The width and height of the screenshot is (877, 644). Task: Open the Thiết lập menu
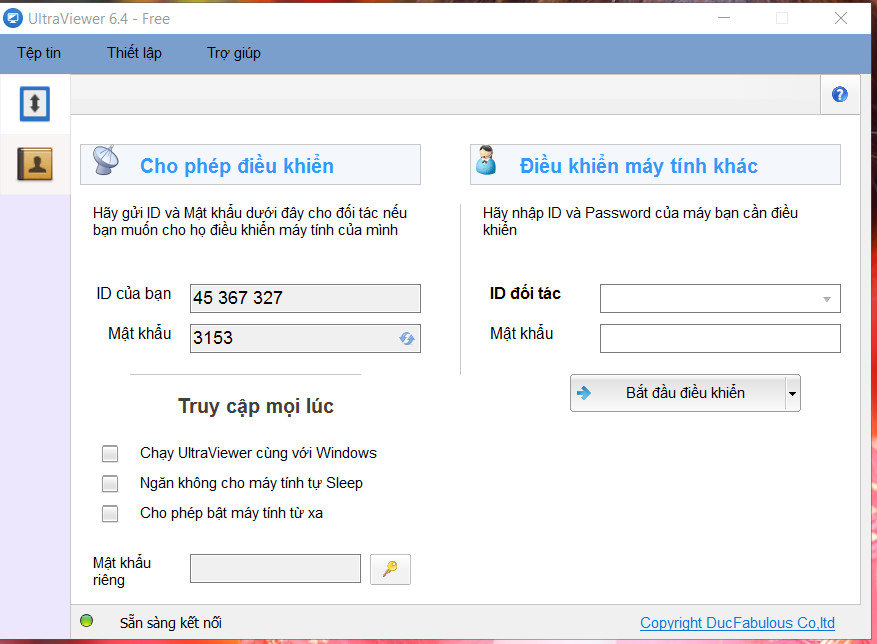pos(134,53)
